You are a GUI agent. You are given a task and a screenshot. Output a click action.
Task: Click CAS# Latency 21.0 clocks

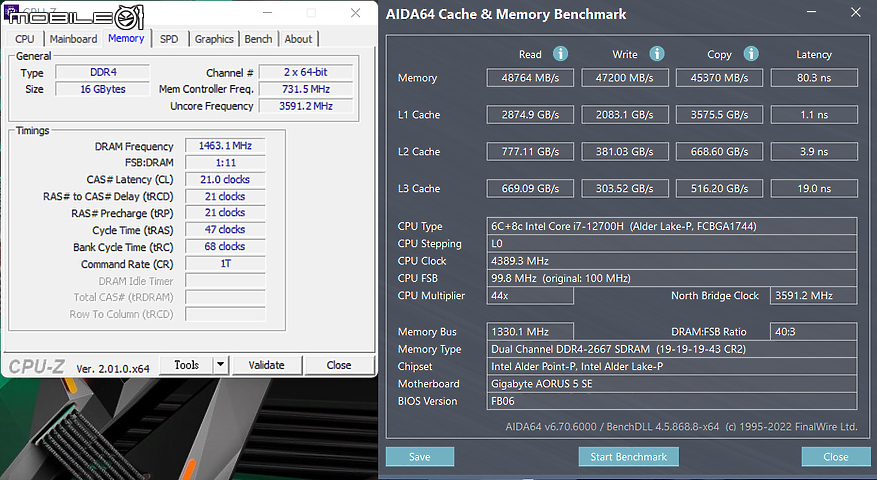tap(225, 180)
